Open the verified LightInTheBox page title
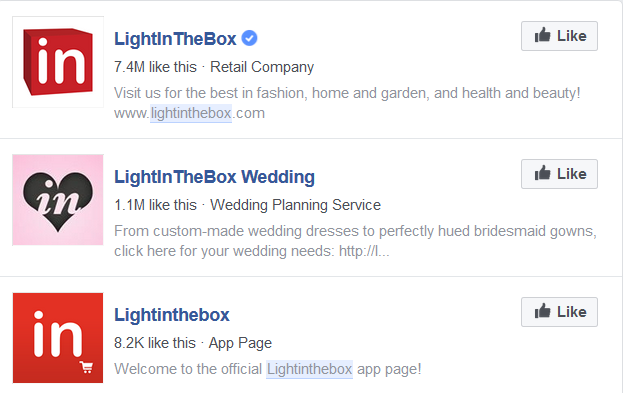This screenshot has width=623, height=393. point(175,39)
